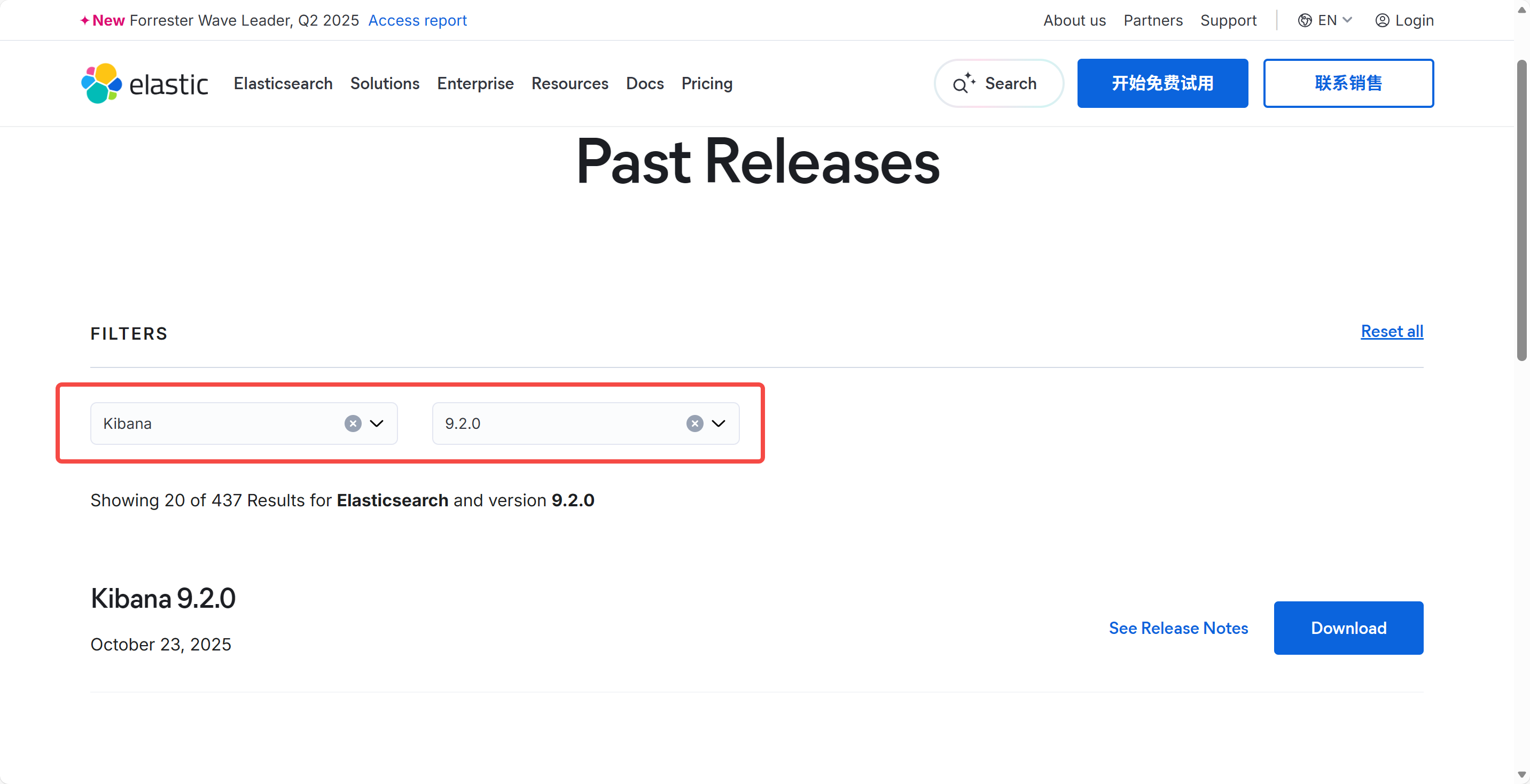
Task: Expand the Kibana product dropdown chevron
Action: coord(377,424)
